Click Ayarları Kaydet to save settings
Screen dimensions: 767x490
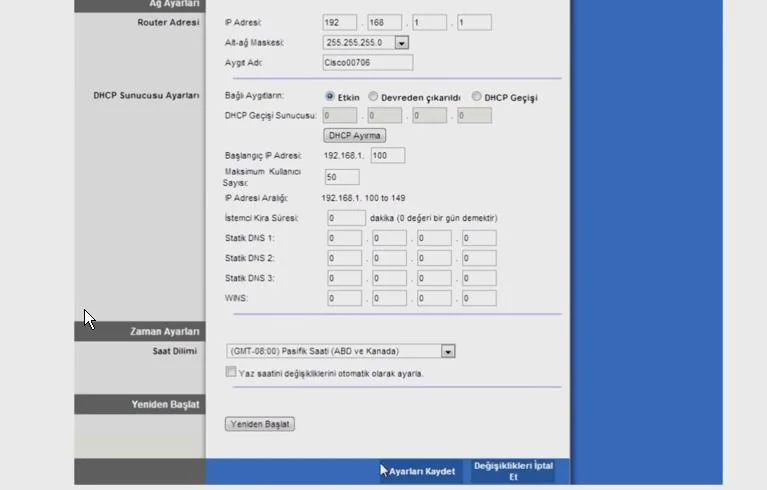(421, 471)
